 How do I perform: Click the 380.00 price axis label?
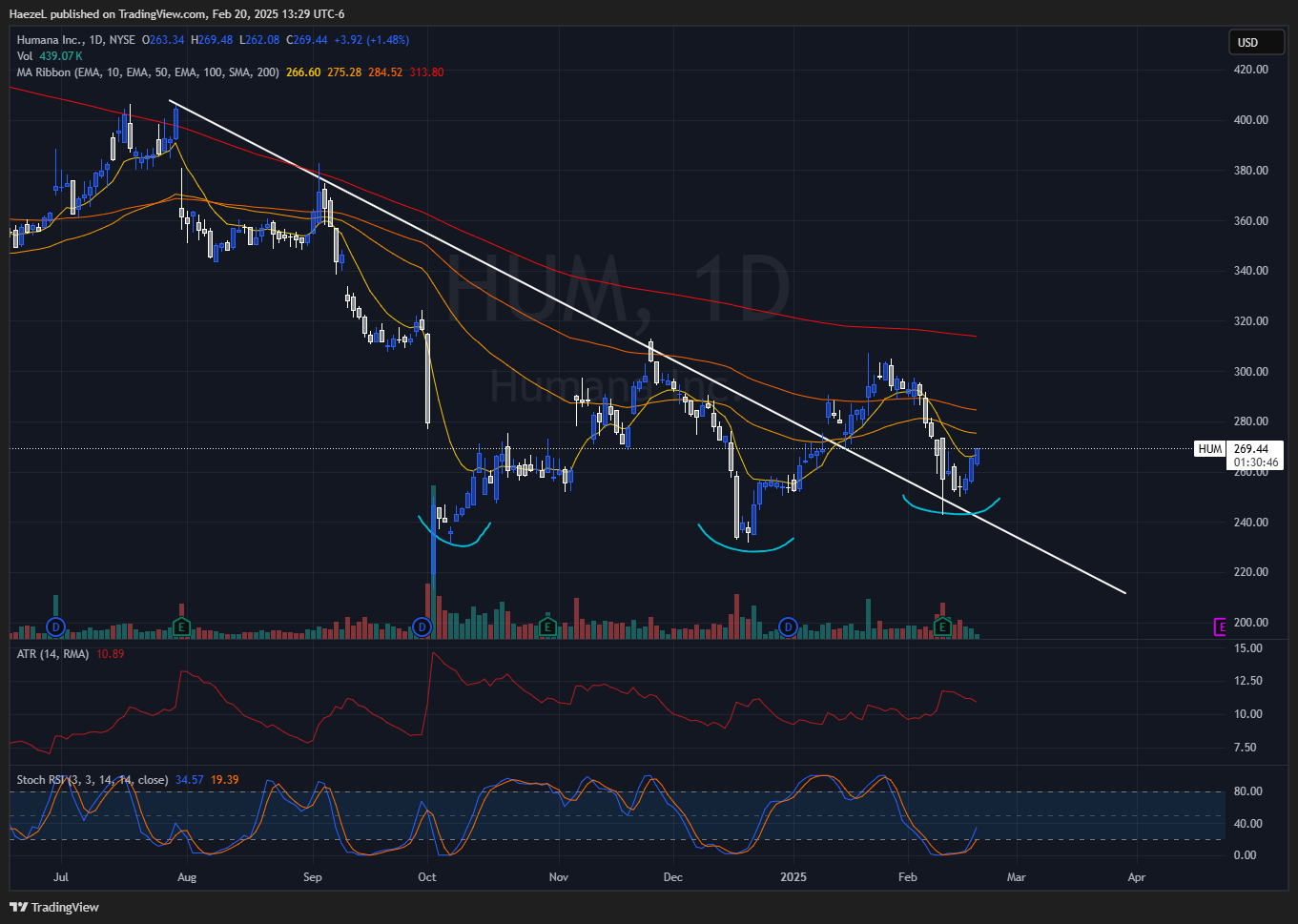click(x=1250, y=171)
